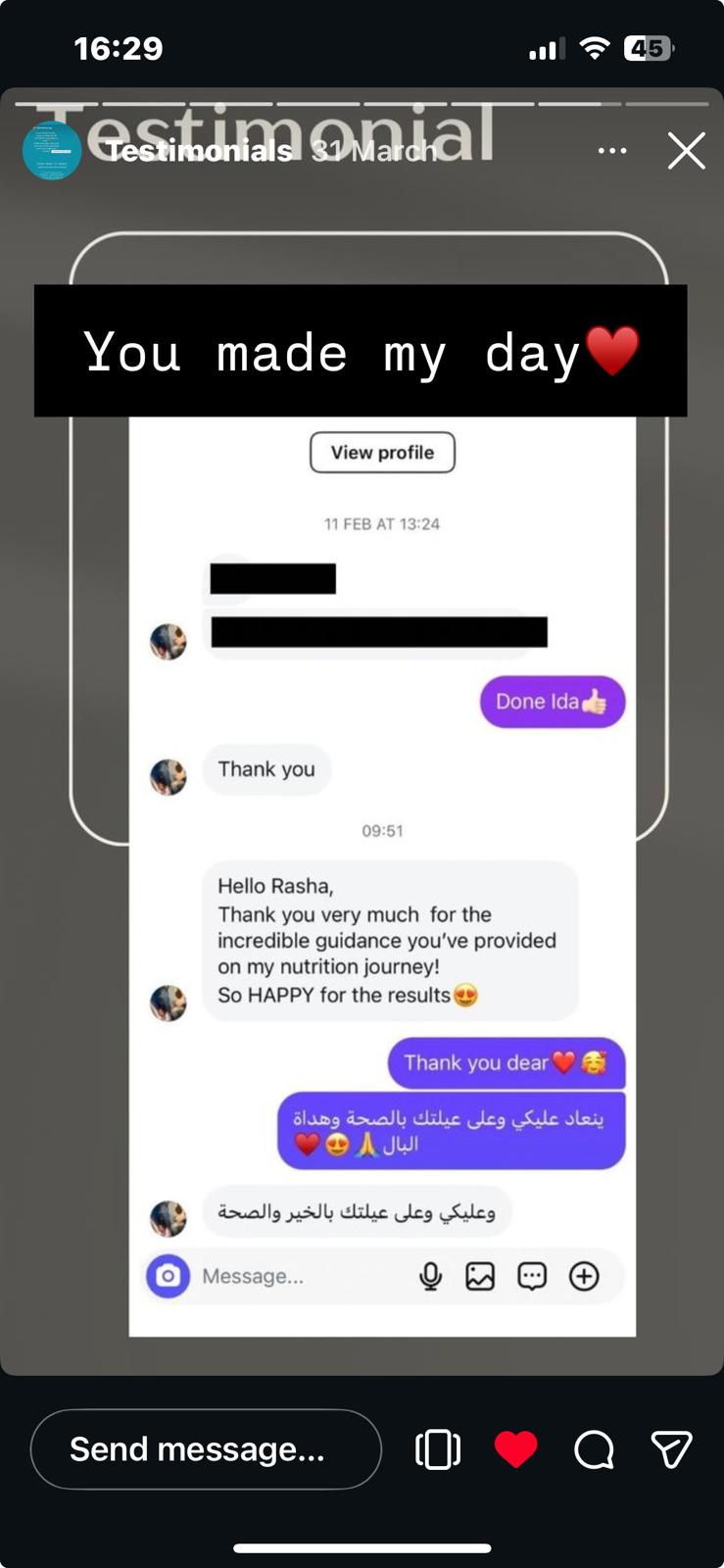Open the story comment bubble icon
The height and width of the screenshot is (1568, 724).
594,1449
